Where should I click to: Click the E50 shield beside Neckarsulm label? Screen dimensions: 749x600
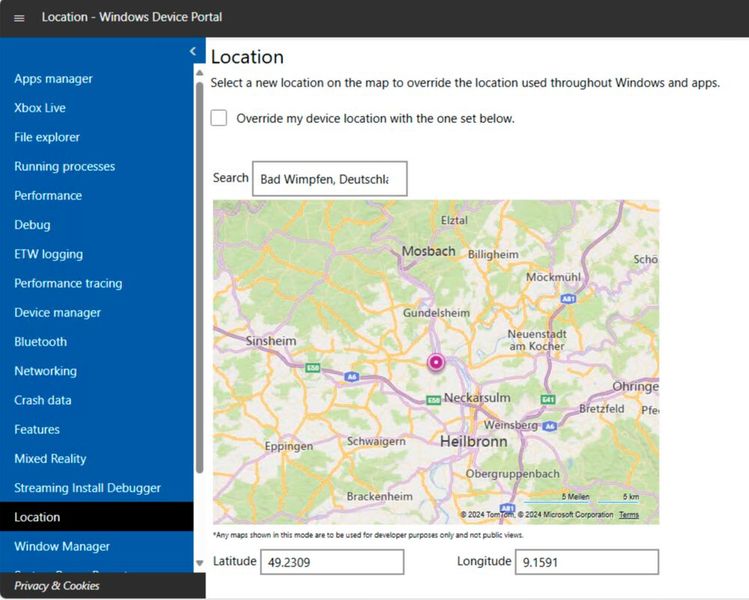(433, 400)
